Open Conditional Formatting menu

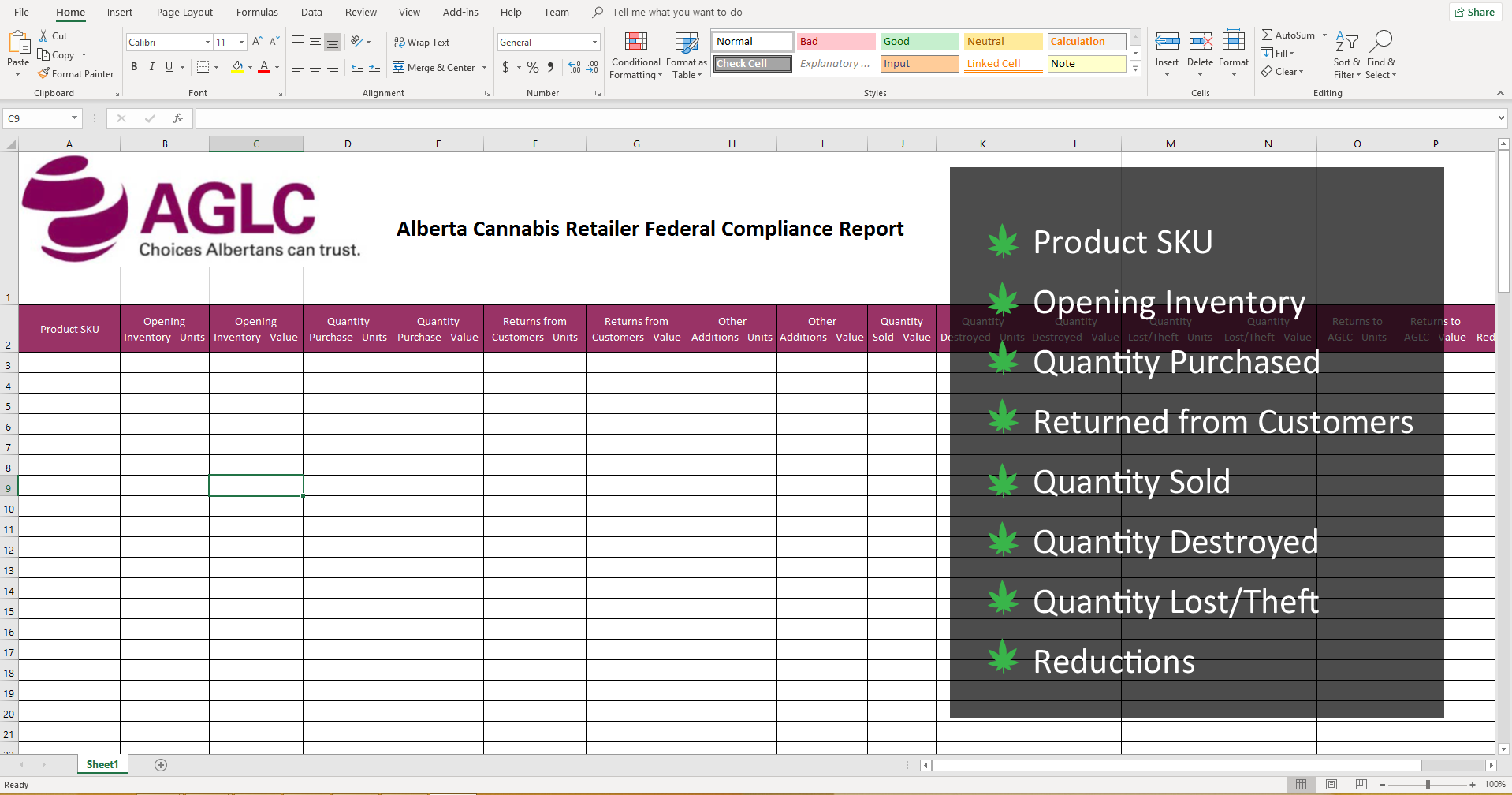click(x=635, y=55)
